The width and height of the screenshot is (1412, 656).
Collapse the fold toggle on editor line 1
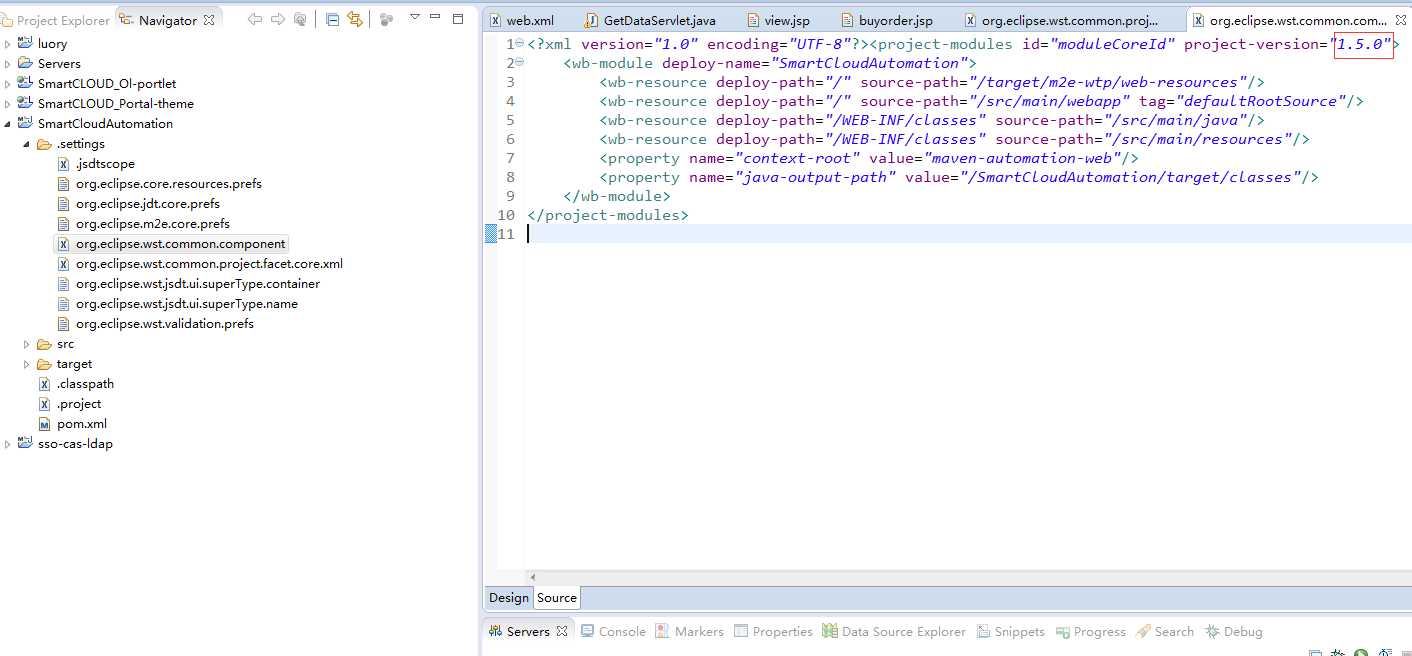click(519, 43)
